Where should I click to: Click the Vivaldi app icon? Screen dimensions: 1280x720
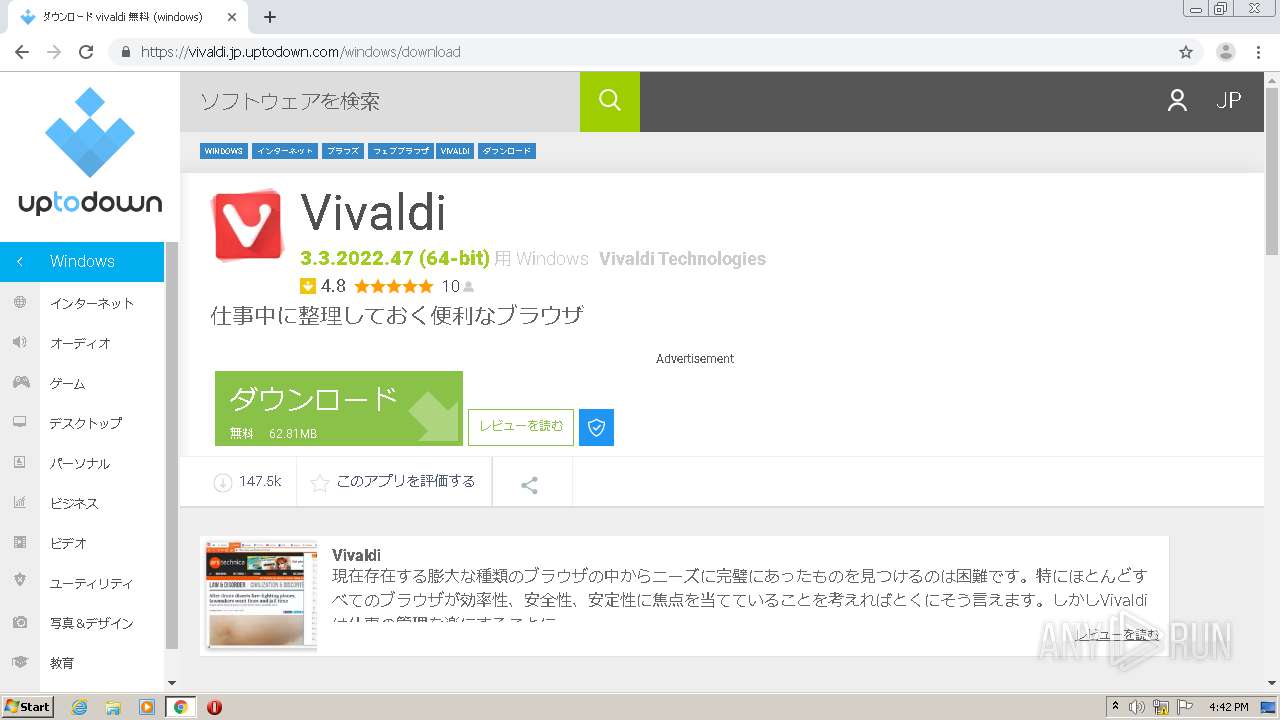pos(247,225)
